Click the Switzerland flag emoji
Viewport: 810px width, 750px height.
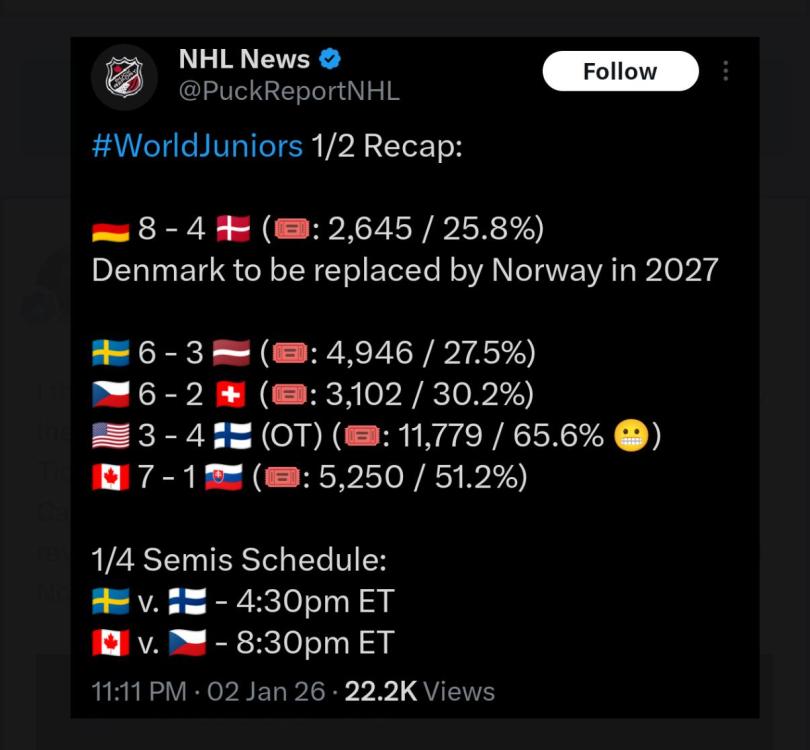pos(230,395)
